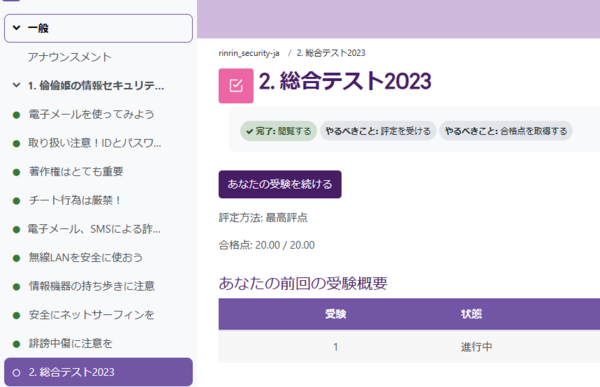This screenshot has width=600, height=387.
Task: Click green completion dot beside 安全にネットサーフィンを
Action: (x=16, y=315)
